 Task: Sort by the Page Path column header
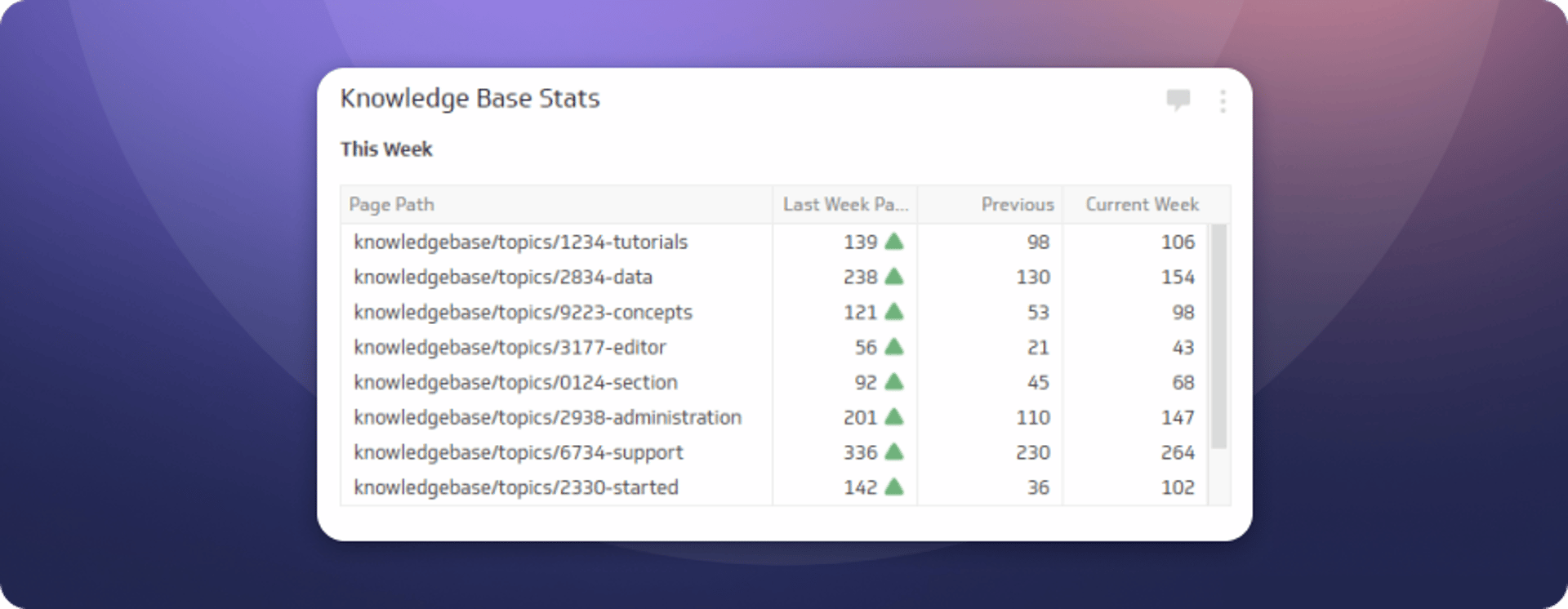(392, 204)
